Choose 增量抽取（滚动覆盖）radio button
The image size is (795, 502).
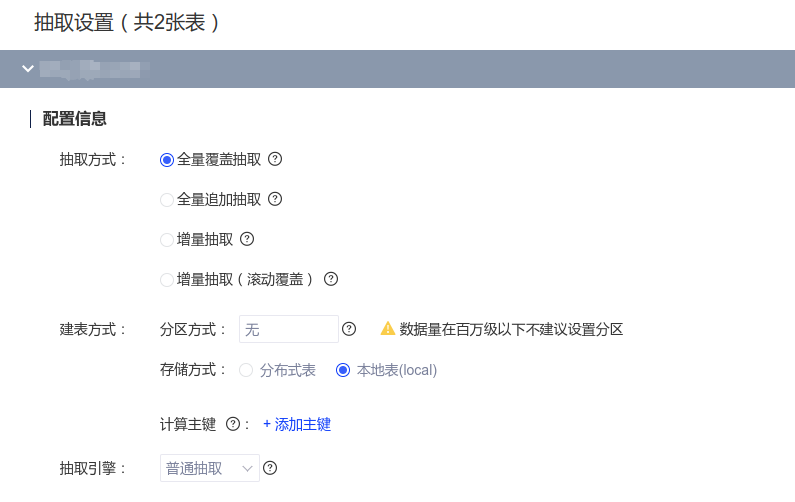[167, 279]
